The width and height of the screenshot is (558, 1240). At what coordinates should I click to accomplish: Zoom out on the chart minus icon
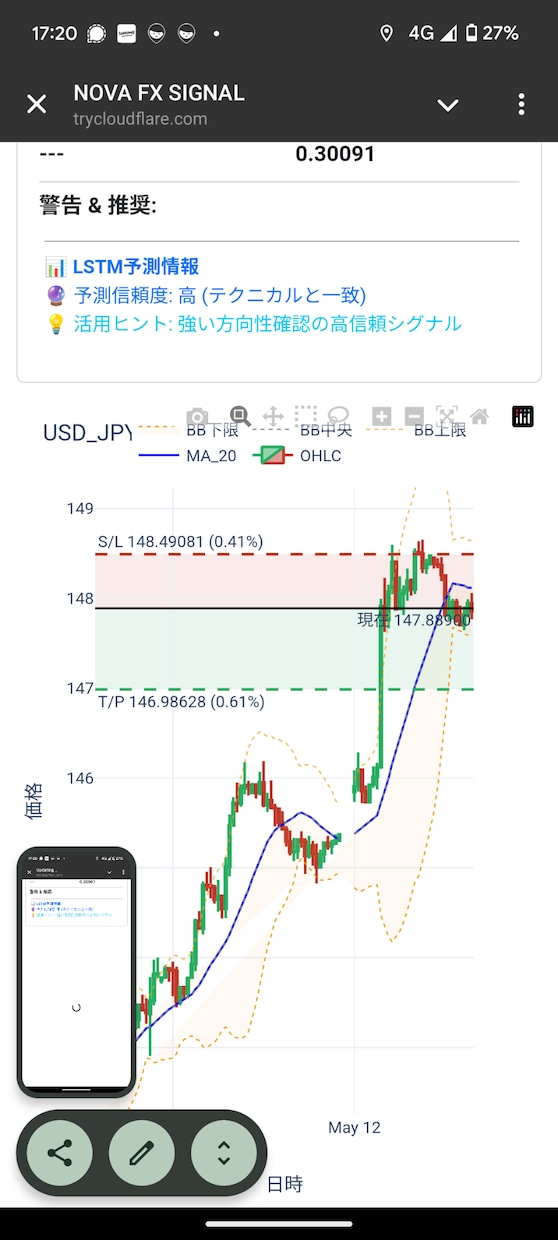[414, 416]
